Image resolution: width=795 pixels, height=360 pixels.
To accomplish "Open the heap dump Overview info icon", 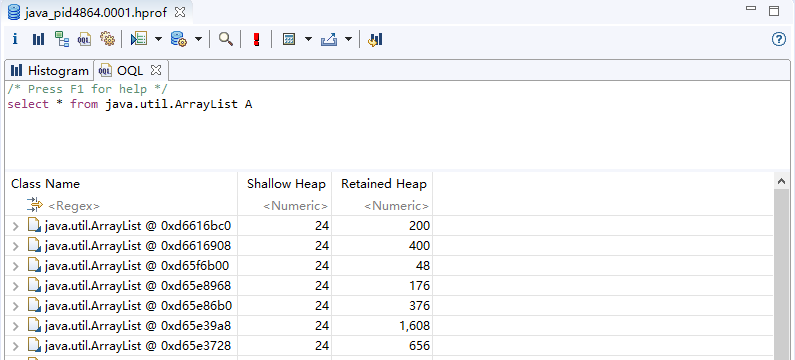I will tap(15, 39).
